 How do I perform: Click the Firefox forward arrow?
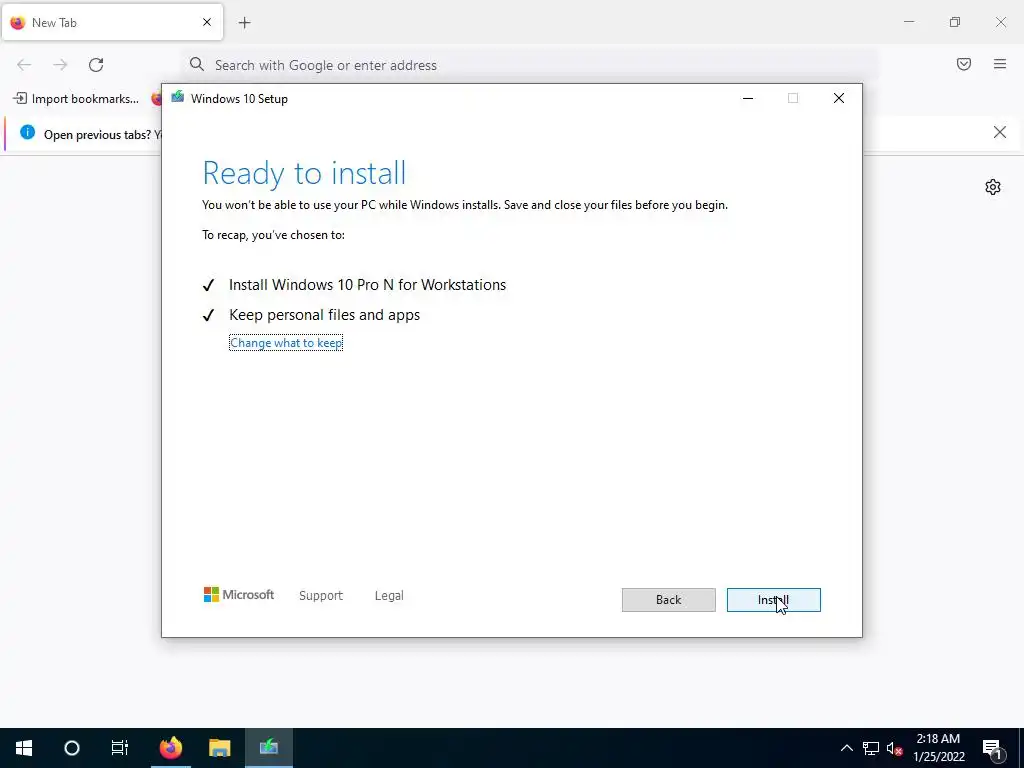click(60, 65)
